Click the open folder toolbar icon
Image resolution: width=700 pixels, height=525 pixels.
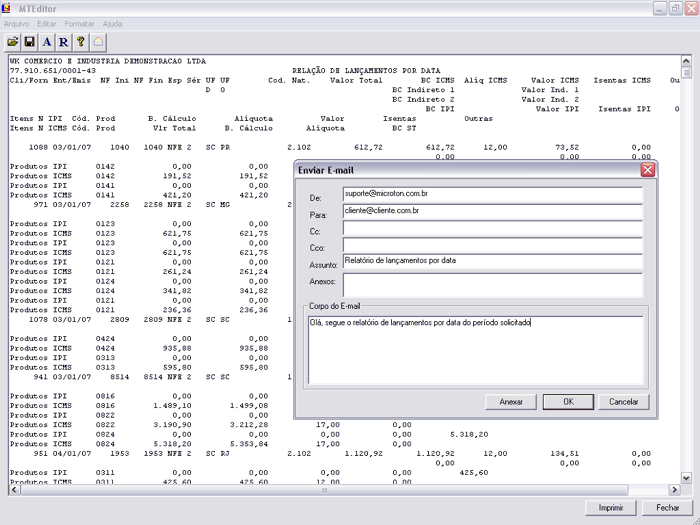pyautogui.click(x=13, y=42)
